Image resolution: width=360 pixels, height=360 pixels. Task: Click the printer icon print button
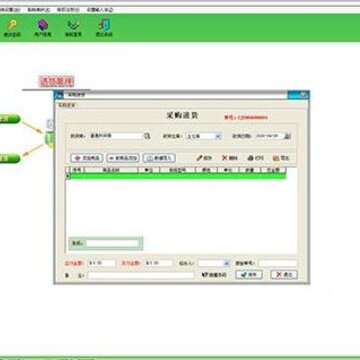(256, 158)
